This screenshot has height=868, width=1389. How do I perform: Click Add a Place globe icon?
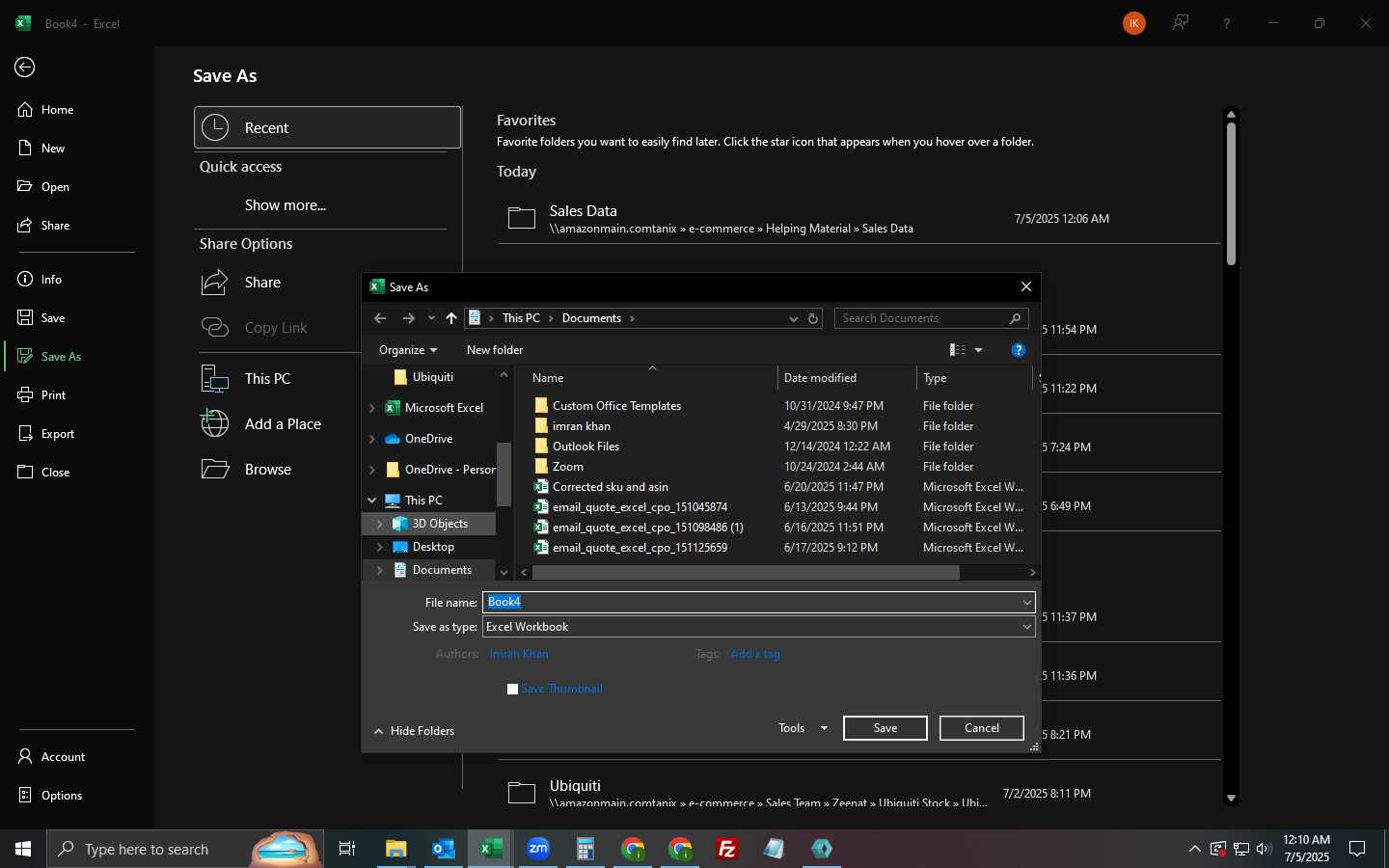point(215,424)
